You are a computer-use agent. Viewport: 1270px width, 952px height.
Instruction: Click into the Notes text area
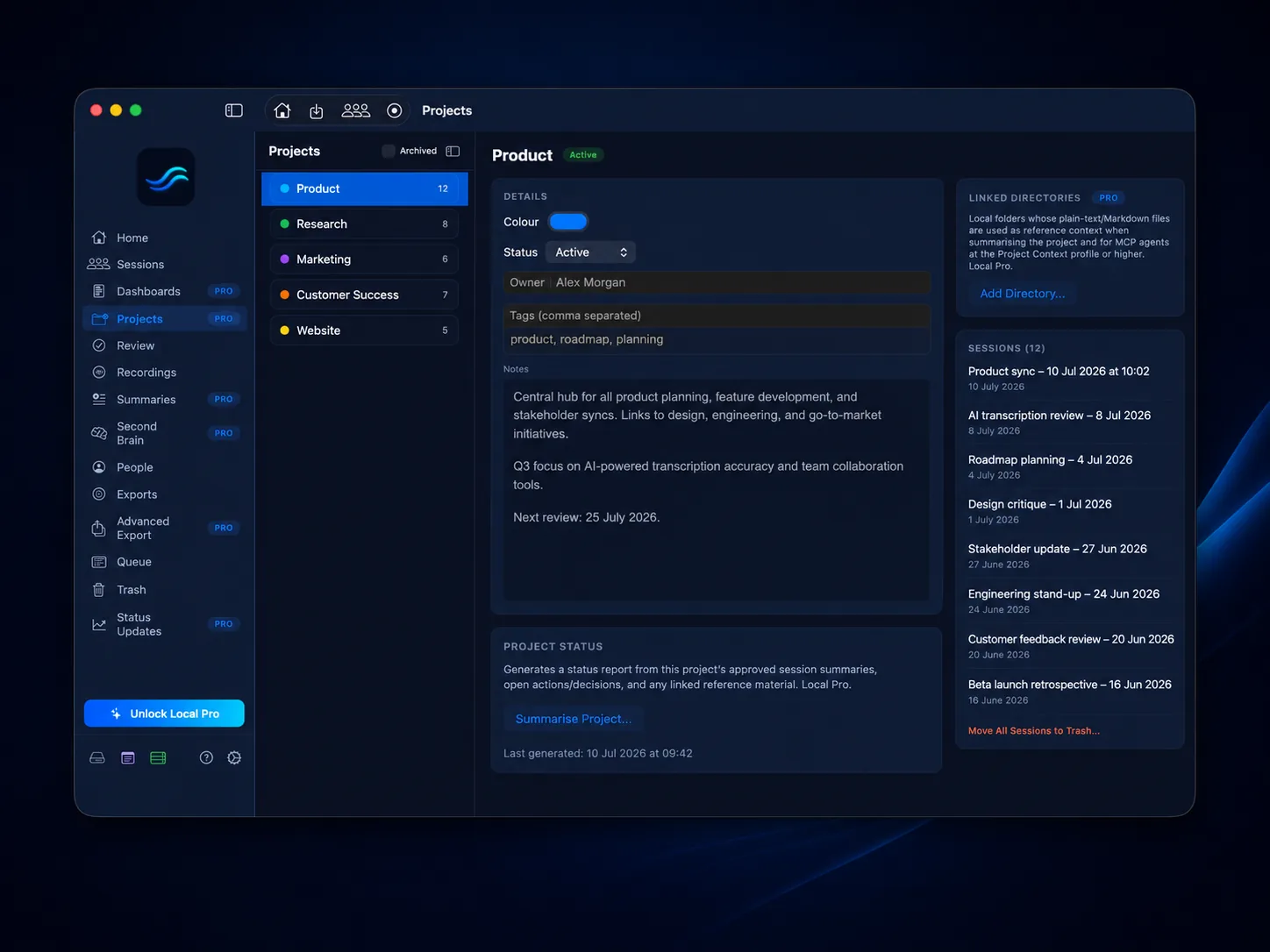tap(717, 490)
